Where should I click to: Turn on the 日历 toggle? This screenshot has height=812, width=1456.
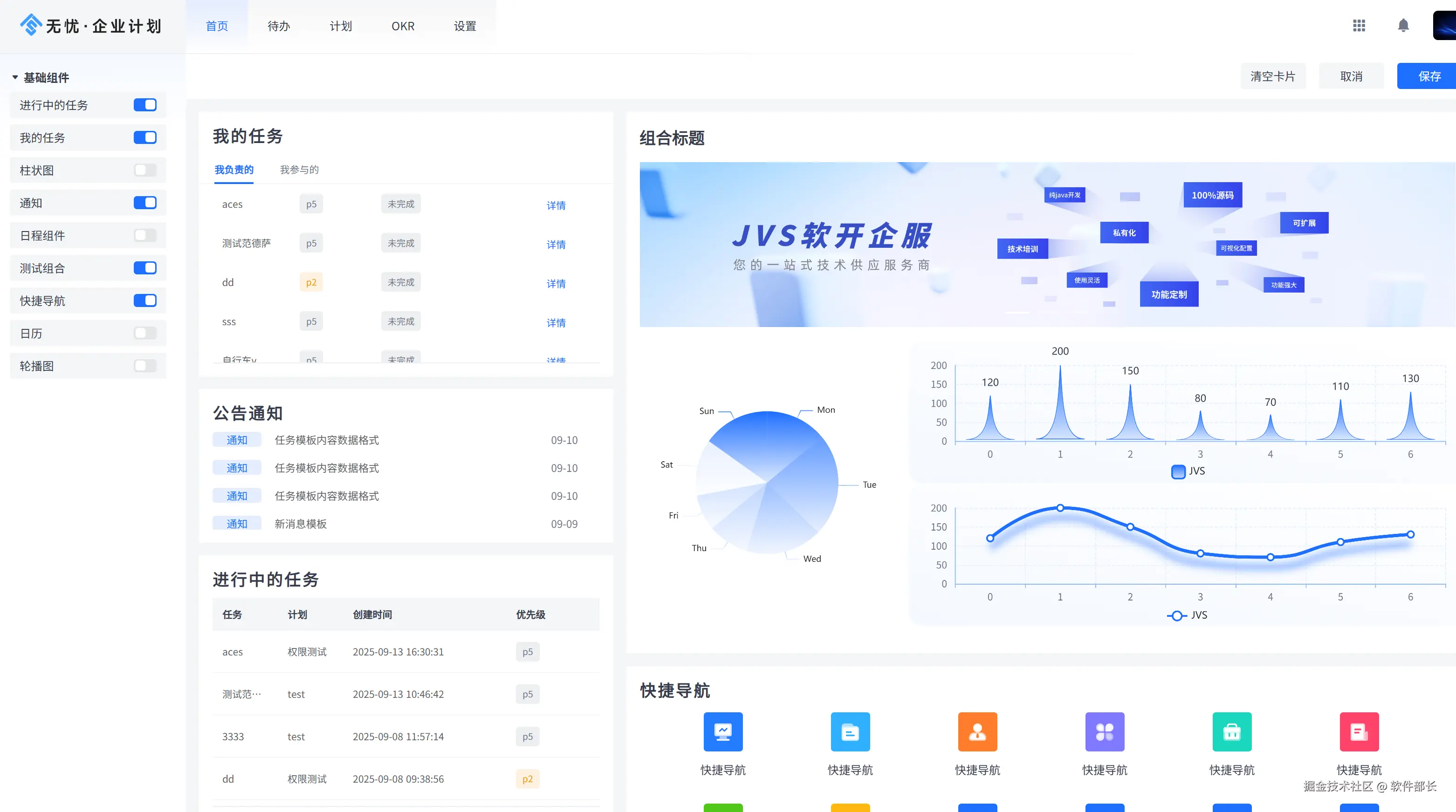click(145, 334)
